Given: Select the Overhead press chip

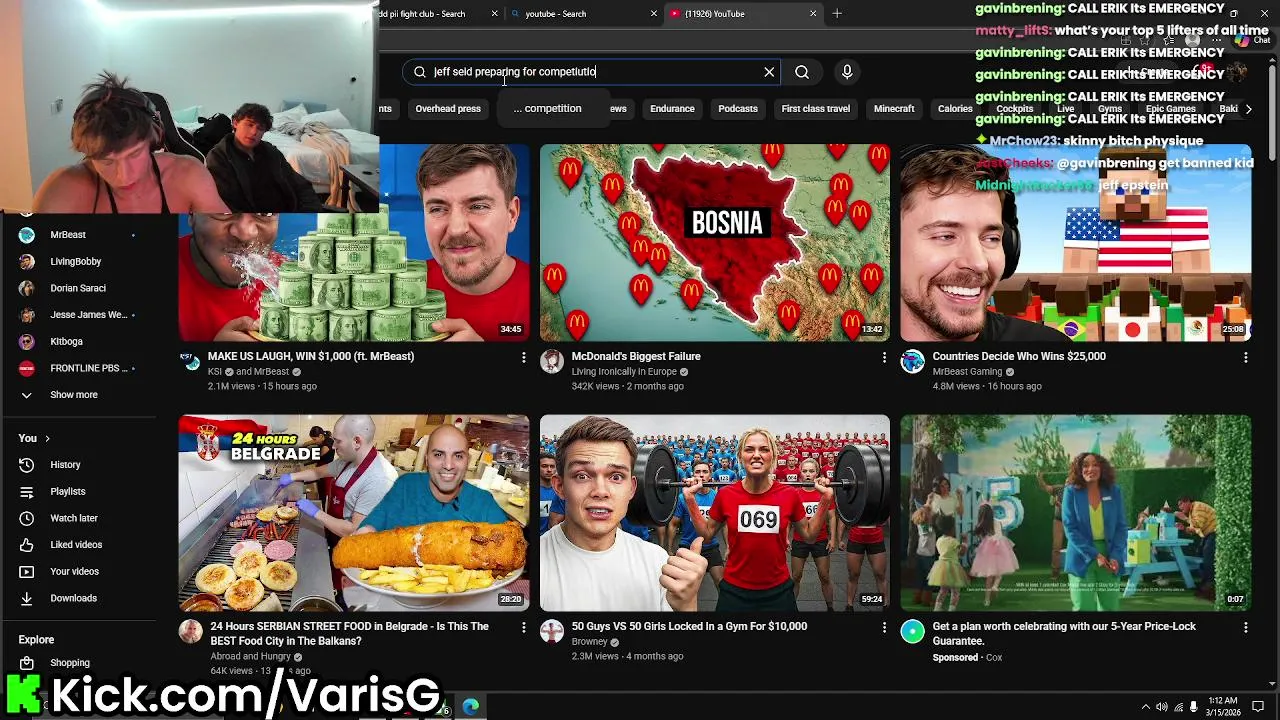Looking at the screenshot, I should tap(448, 109).
